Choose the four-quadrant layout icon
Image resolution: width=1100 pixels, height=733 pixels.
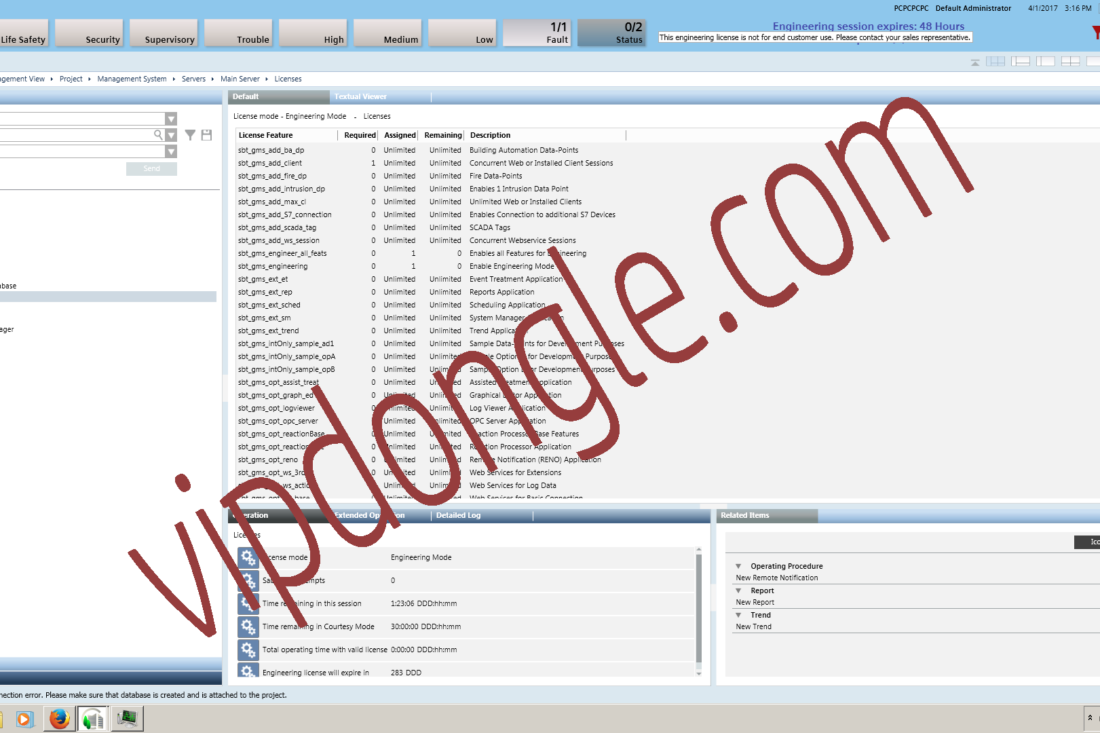coord(1071,62)
